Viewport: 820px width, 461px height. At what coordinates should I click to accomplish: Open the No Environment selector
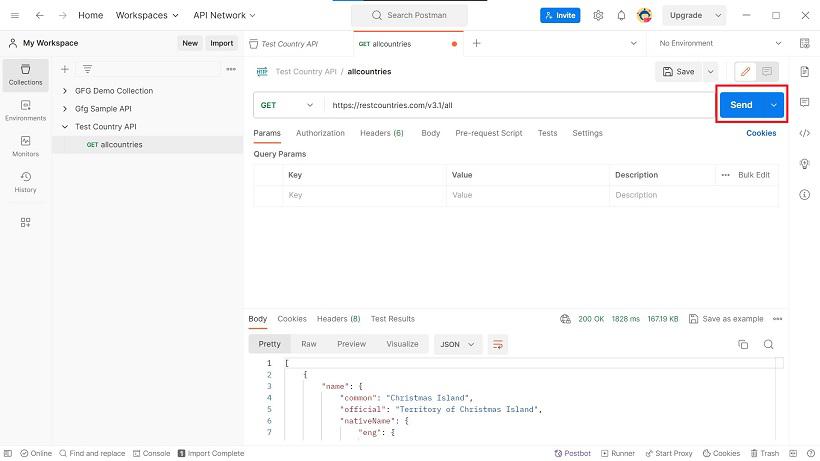coord(720,43)
